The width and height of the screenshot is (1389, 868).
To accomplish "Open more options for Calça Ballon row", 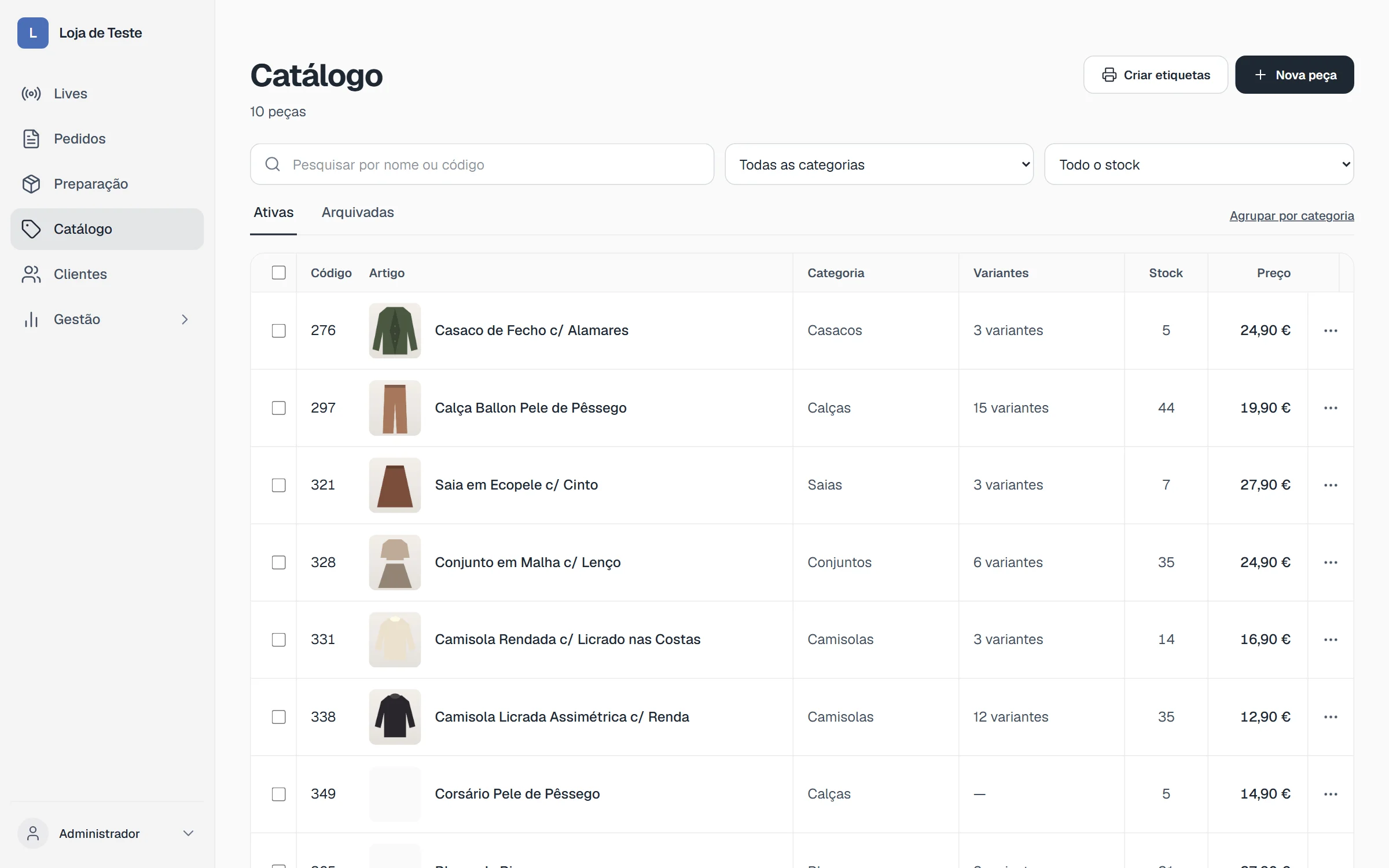I will [1331, 408].
